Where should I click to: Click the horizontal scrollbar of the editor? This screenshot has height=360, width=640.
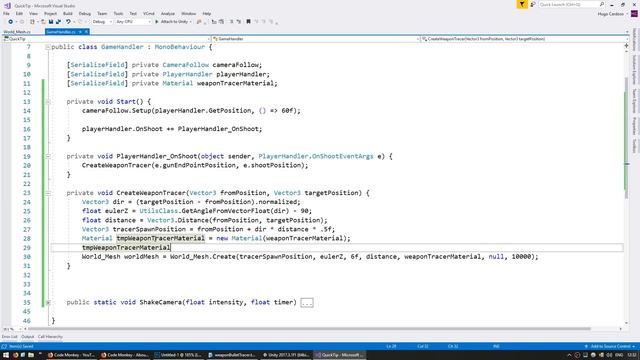[309, 329]
